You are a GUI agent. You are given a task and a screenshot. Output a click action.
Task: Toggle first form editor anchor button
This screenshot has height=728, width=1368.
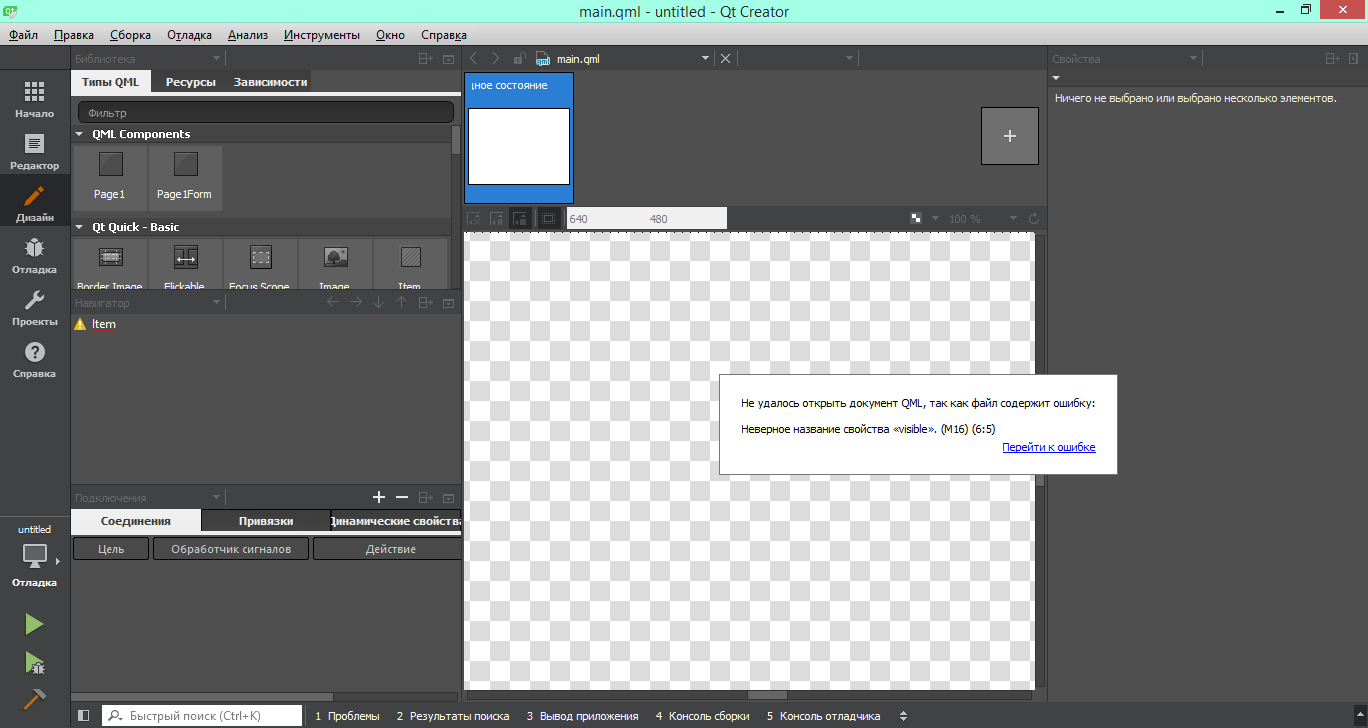pyautogui.click(x=474, y=218)
